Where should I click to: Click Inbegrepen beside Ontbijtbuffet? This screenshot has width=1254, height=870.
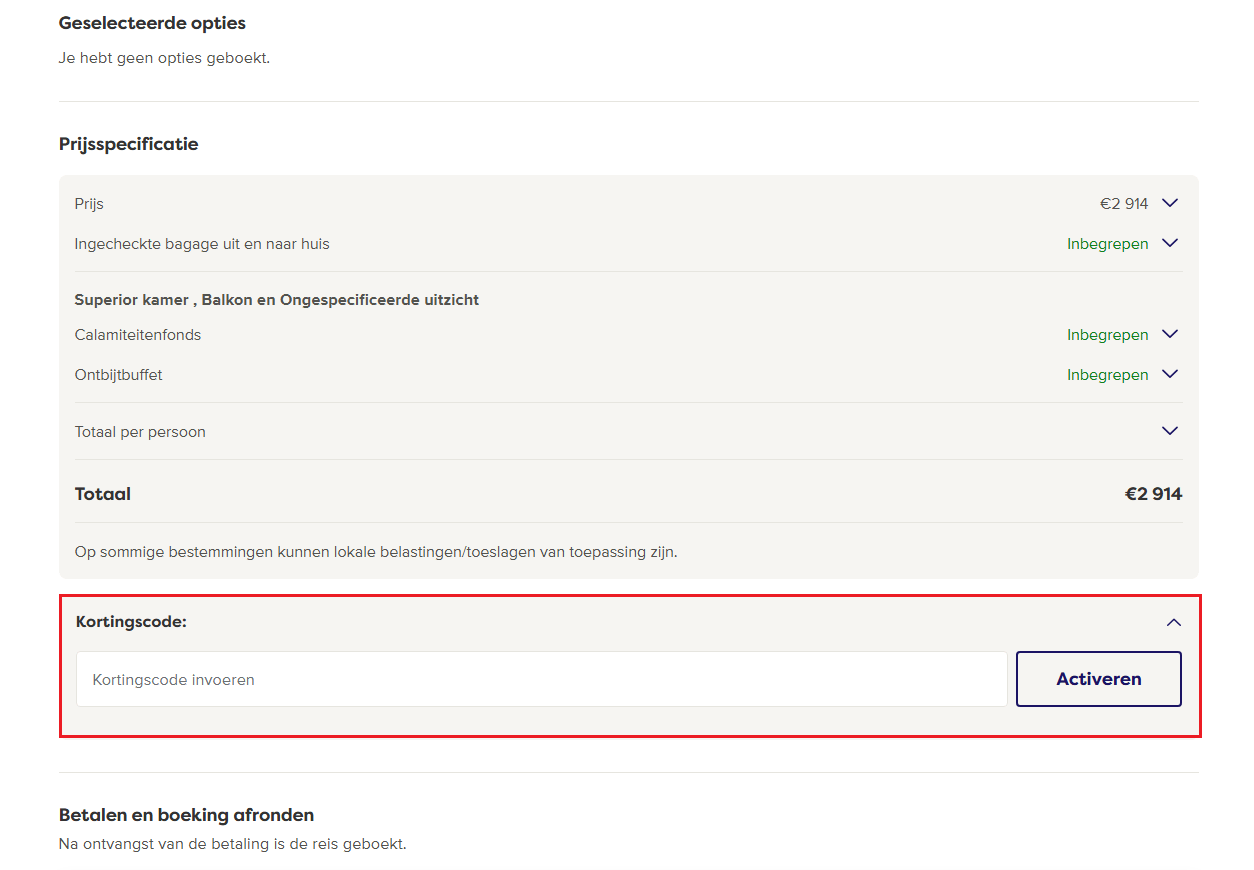click(x=1107, y=375)
